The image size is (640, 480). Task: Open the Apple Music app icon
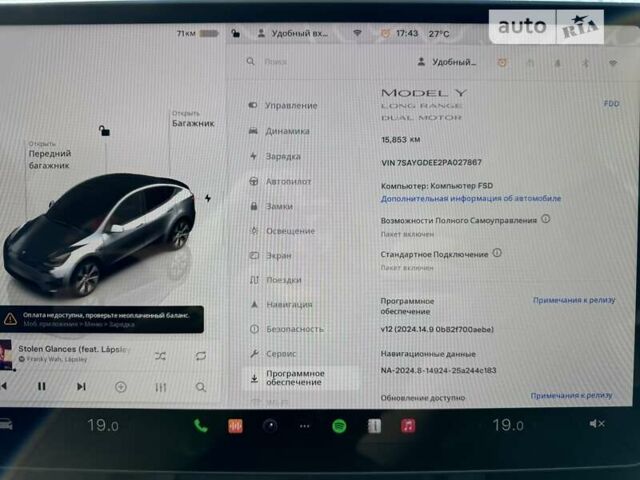coord(408,426)
